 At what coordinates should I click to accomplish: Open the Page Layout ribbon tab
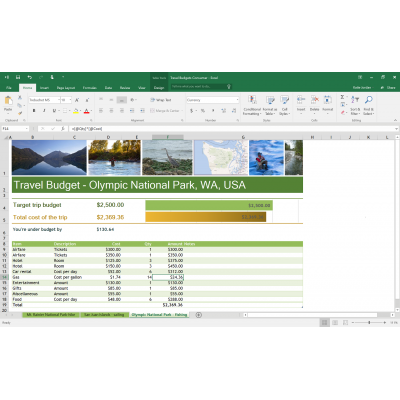coord(66,88)
